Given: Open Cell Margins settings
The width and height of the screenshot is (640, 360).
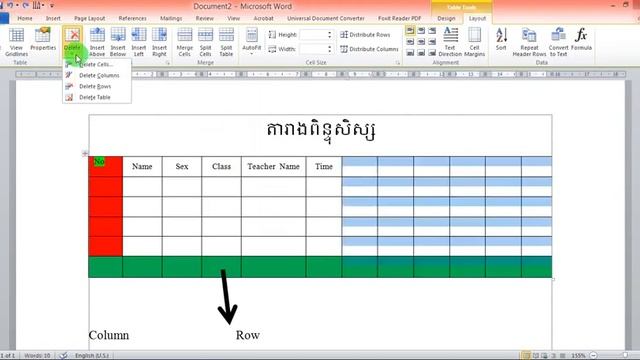Looking at the screenshot, I should click(474, 42).
